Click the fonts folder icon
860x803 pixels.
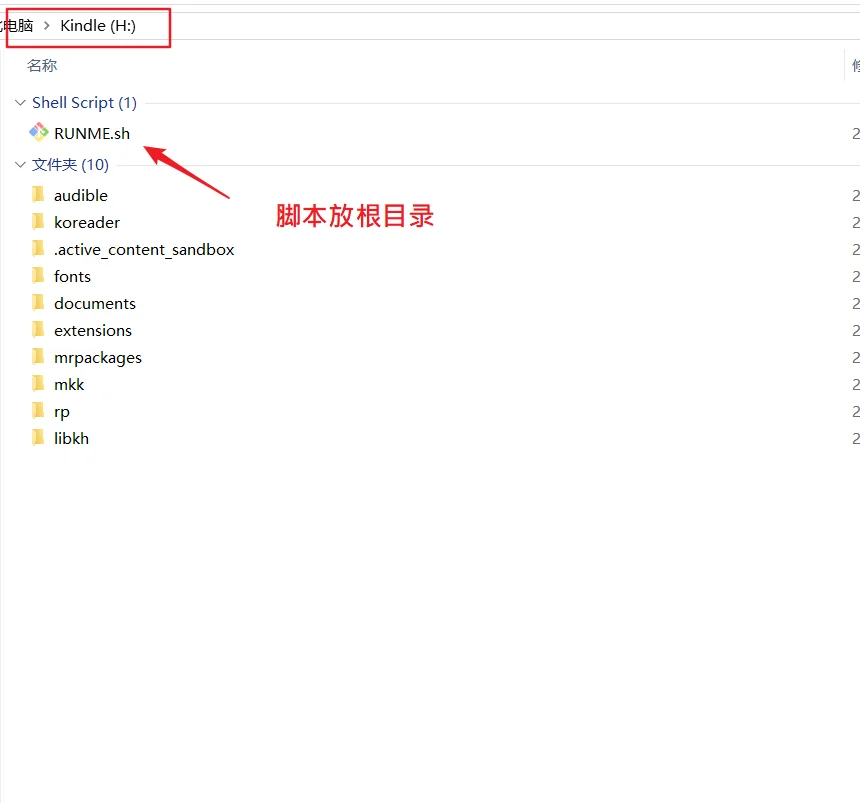click(38, 275)
